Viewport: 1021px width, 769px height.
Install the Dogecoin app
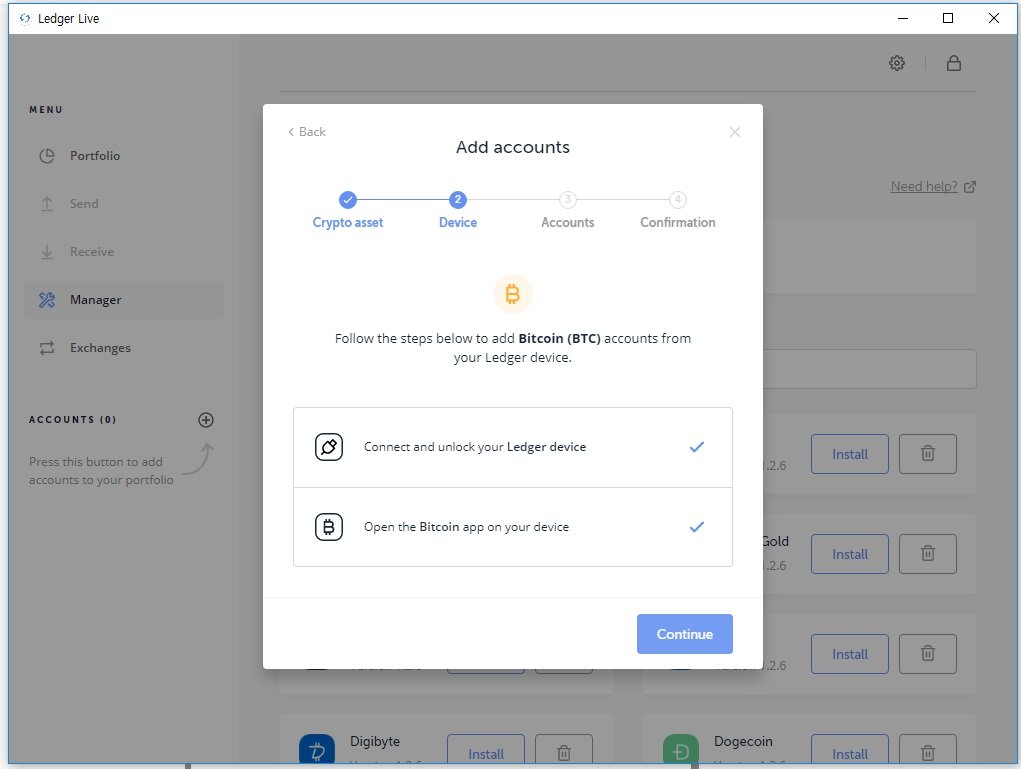point(850,749)
